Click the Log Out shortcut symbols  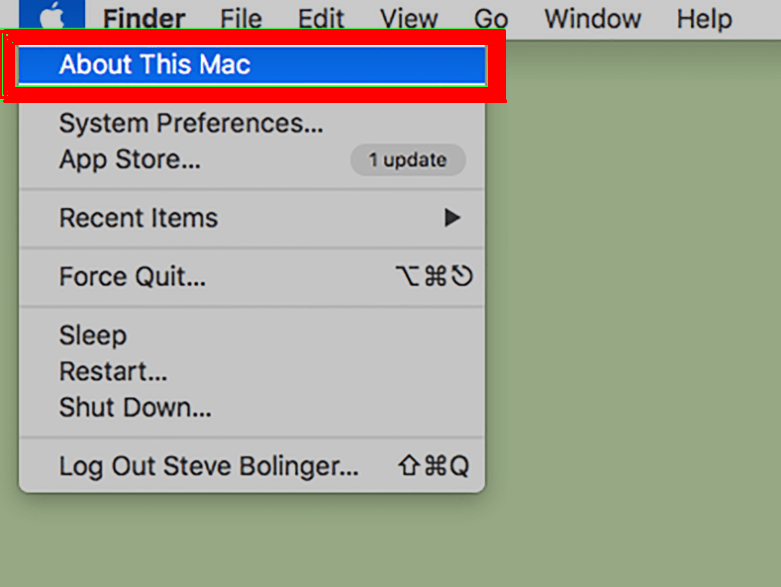click(433, 466)
